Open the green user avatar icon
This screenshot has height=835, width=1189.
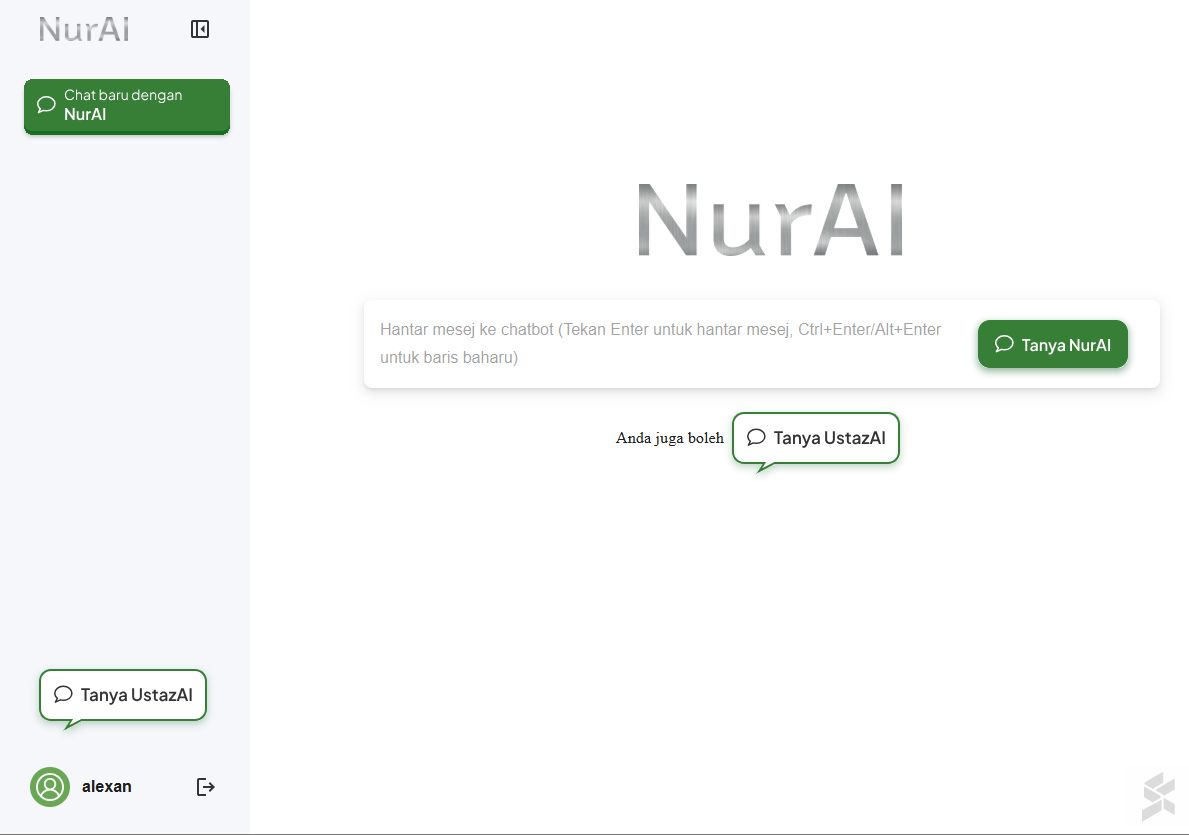point(50,787)
